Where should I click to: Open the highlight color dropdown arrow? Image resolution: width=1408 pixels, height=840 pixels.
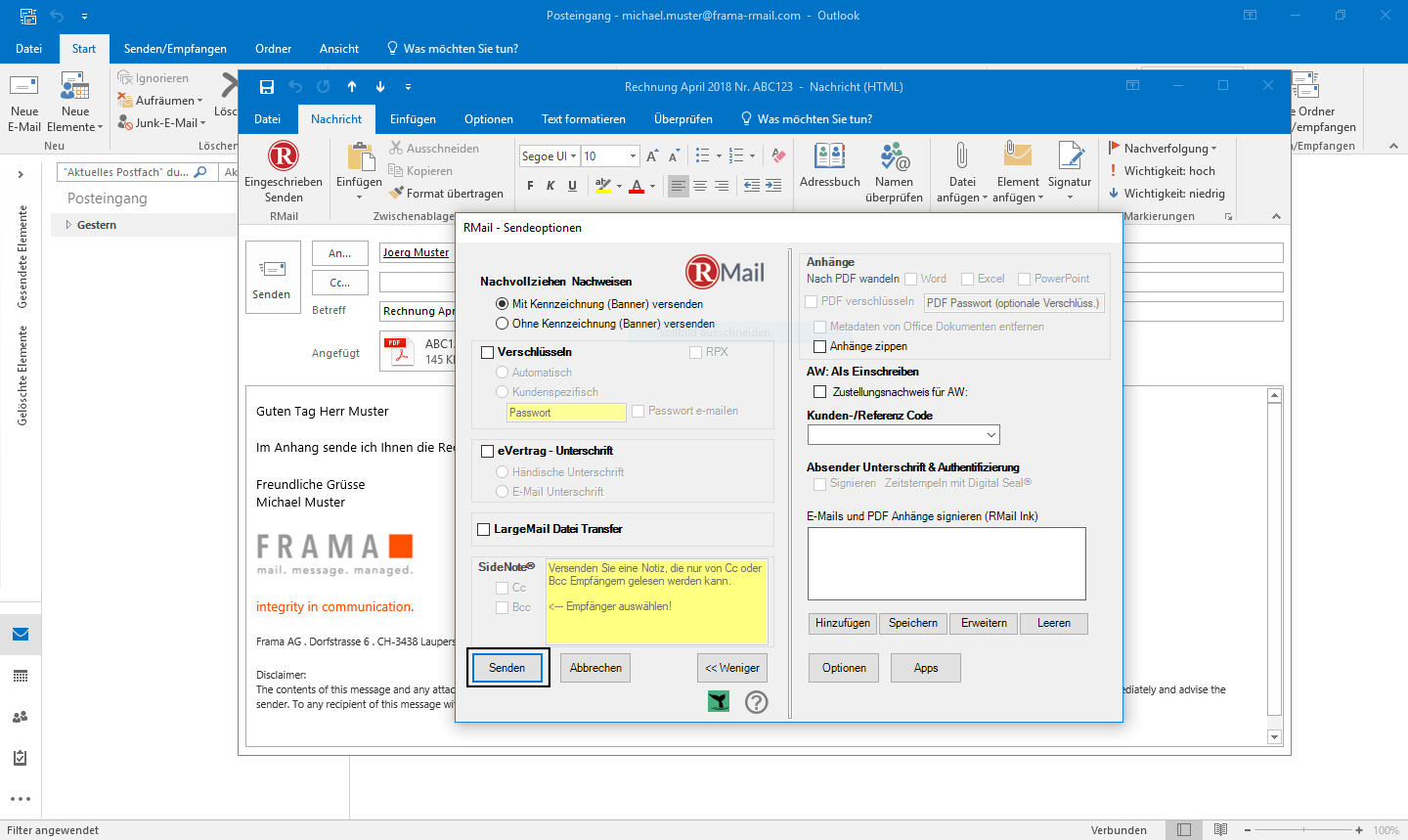point(619,186)
